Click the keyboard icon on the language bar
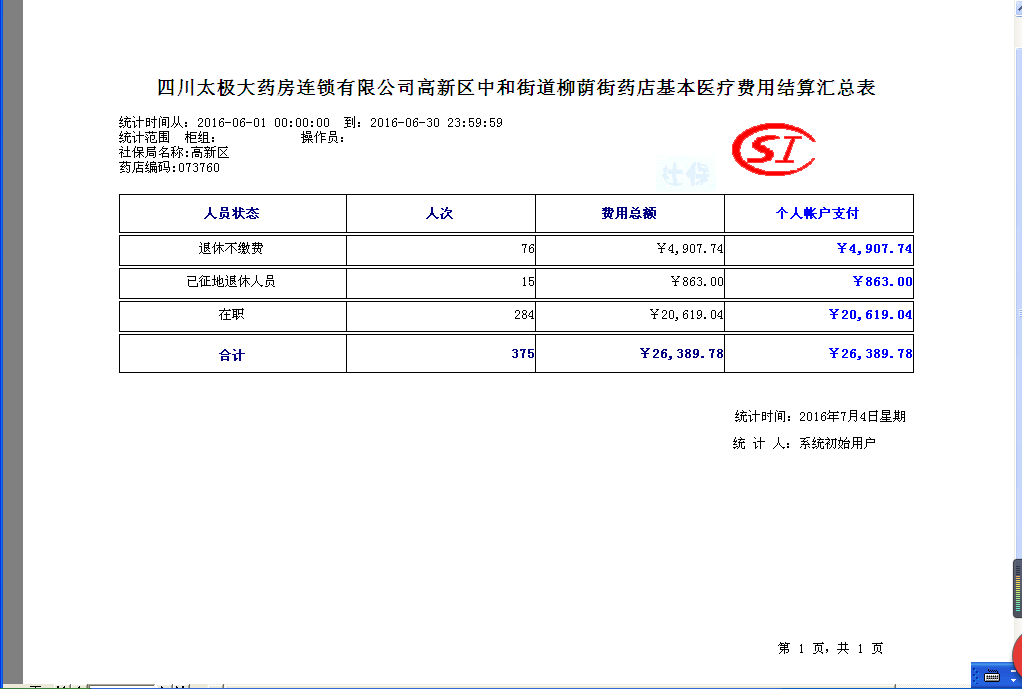The height and width of the screenshot is (689, 1022). (992, 675)
